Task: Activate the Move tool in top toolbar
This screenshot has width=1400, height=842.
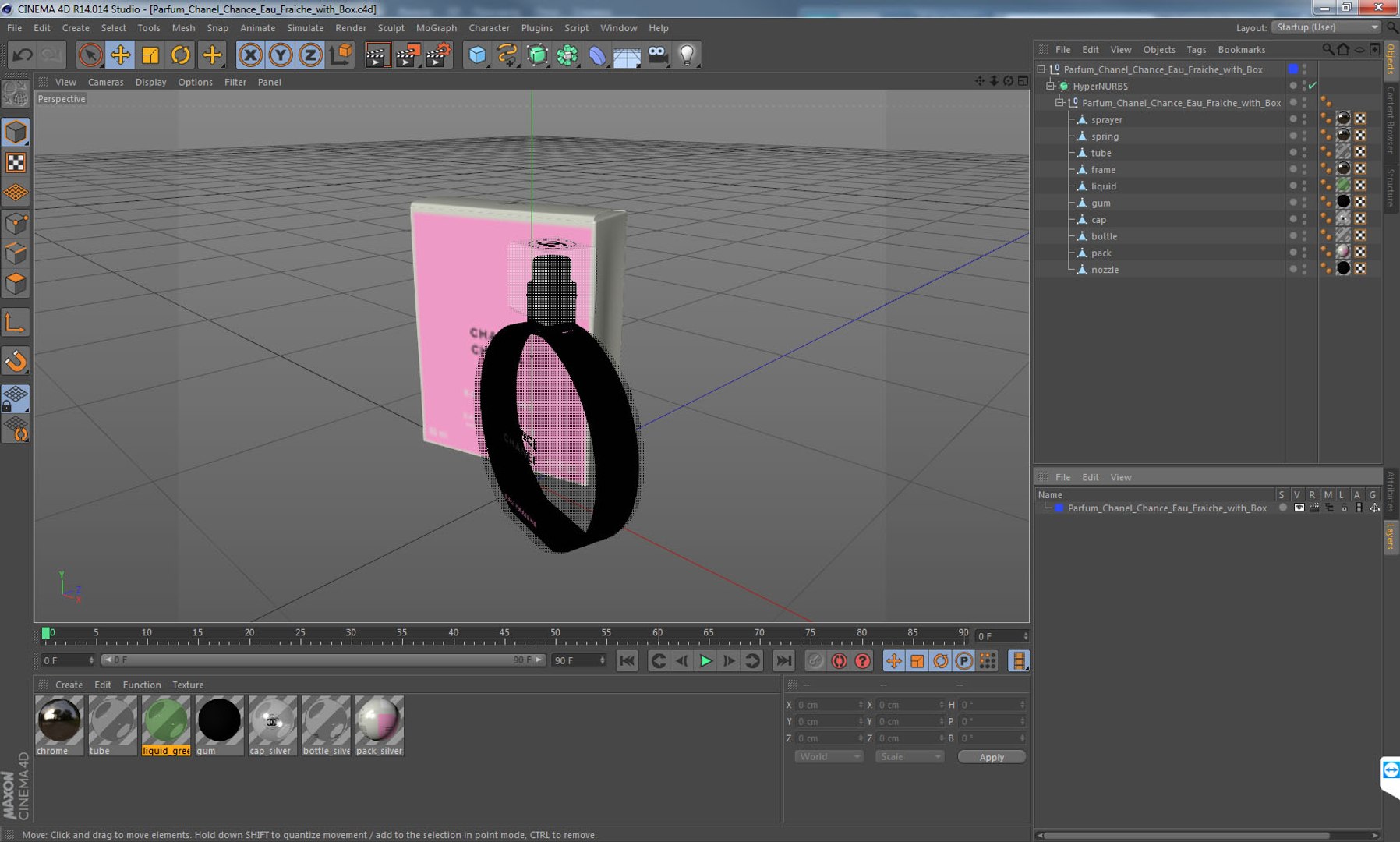Action: (120, 55)
